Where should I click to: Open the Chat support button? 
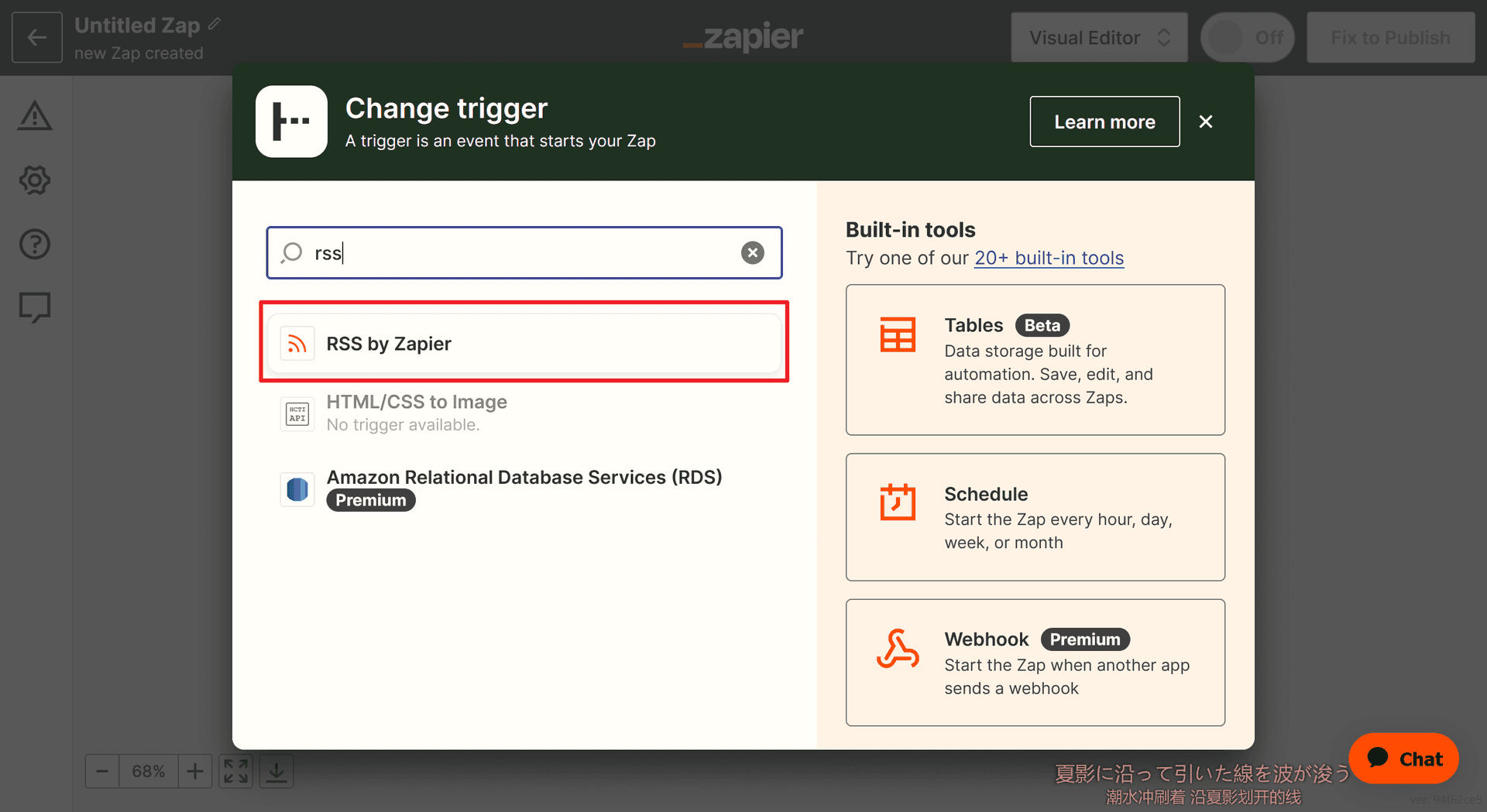click(x=1403, y=759)
